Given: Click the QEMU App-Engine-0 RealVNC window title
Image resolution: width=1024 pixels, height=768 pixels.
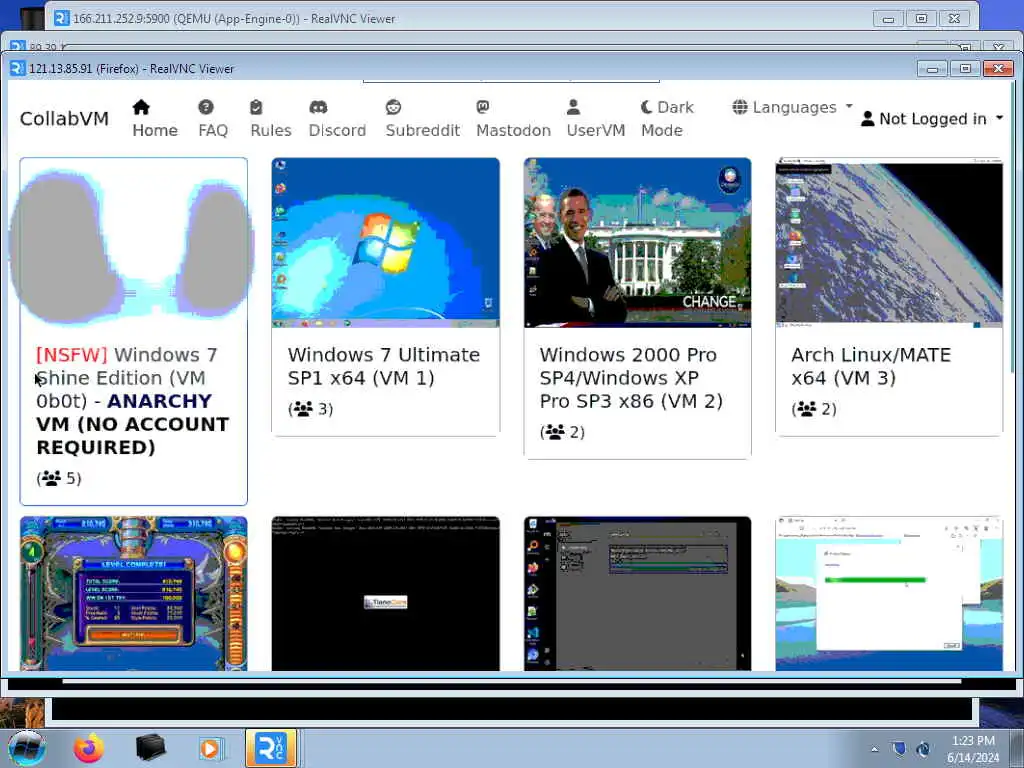Looking at the screenshot, I should (234, 19).
